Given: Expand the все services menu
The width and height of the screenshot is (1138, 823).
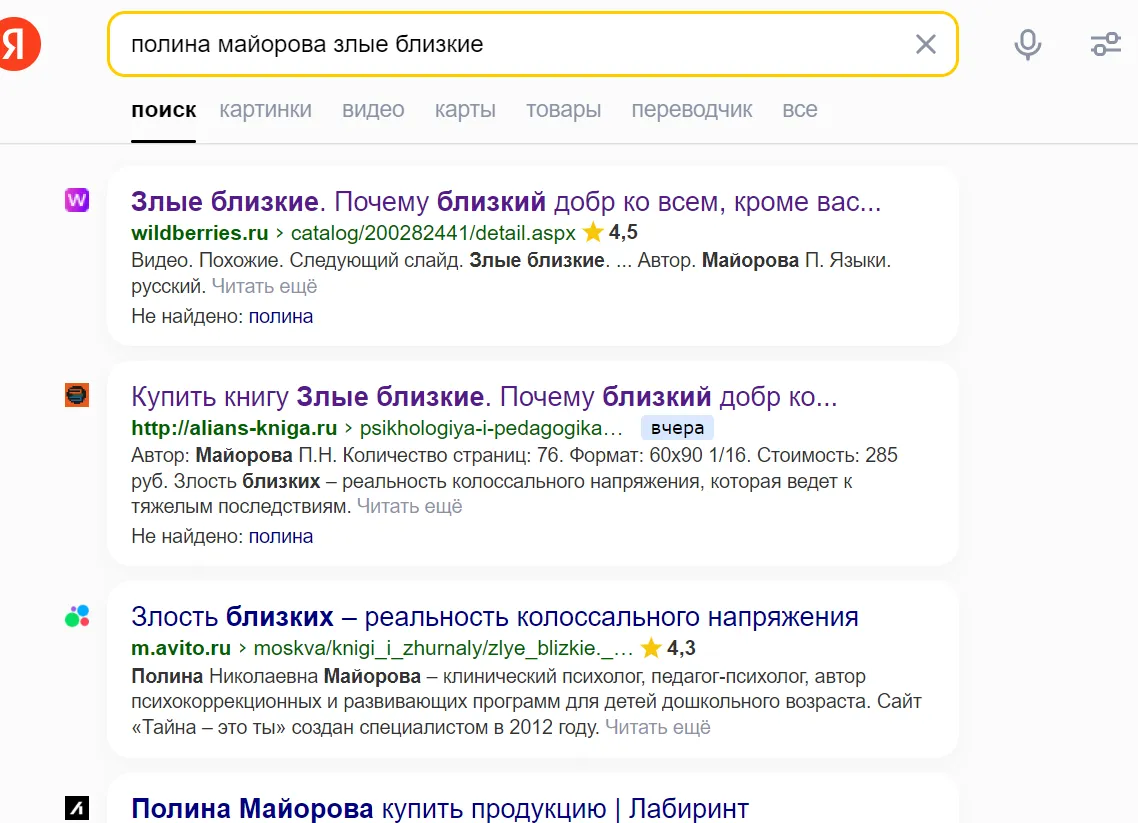Looking at the screenshot, I should pyautogui.click(x=800, y=110).
